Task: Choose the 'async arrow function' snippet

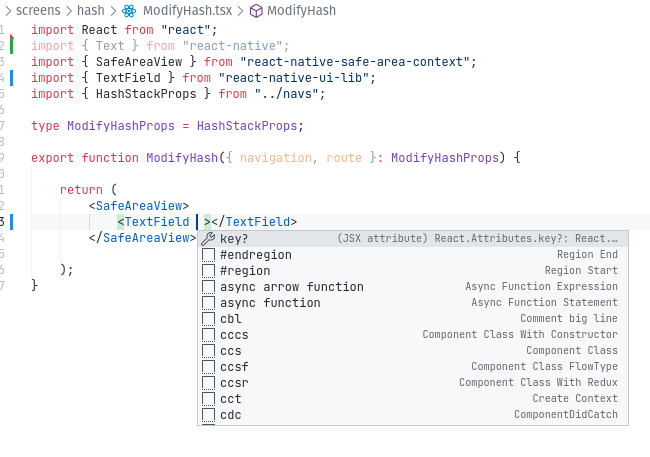Action: (413, 287)
